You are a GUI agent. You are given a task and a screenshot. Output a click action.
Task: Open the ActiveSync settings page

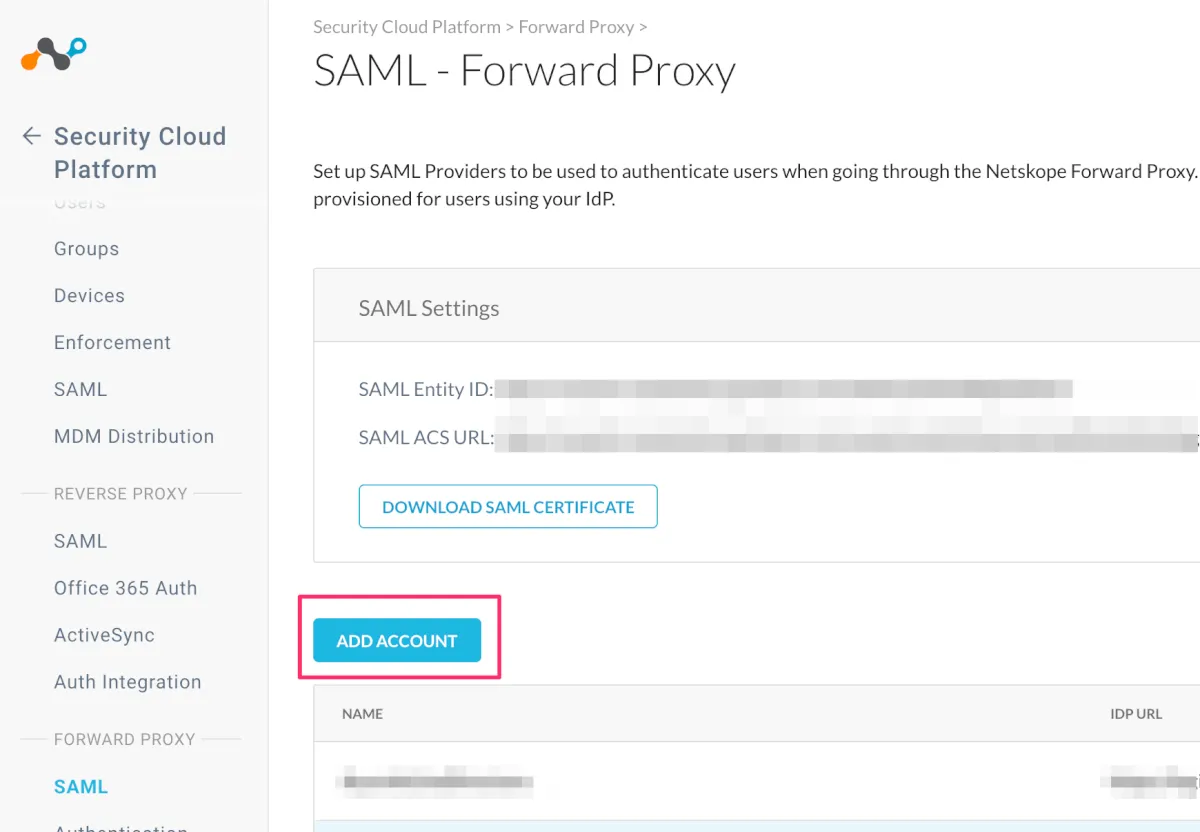coord(104,635)
